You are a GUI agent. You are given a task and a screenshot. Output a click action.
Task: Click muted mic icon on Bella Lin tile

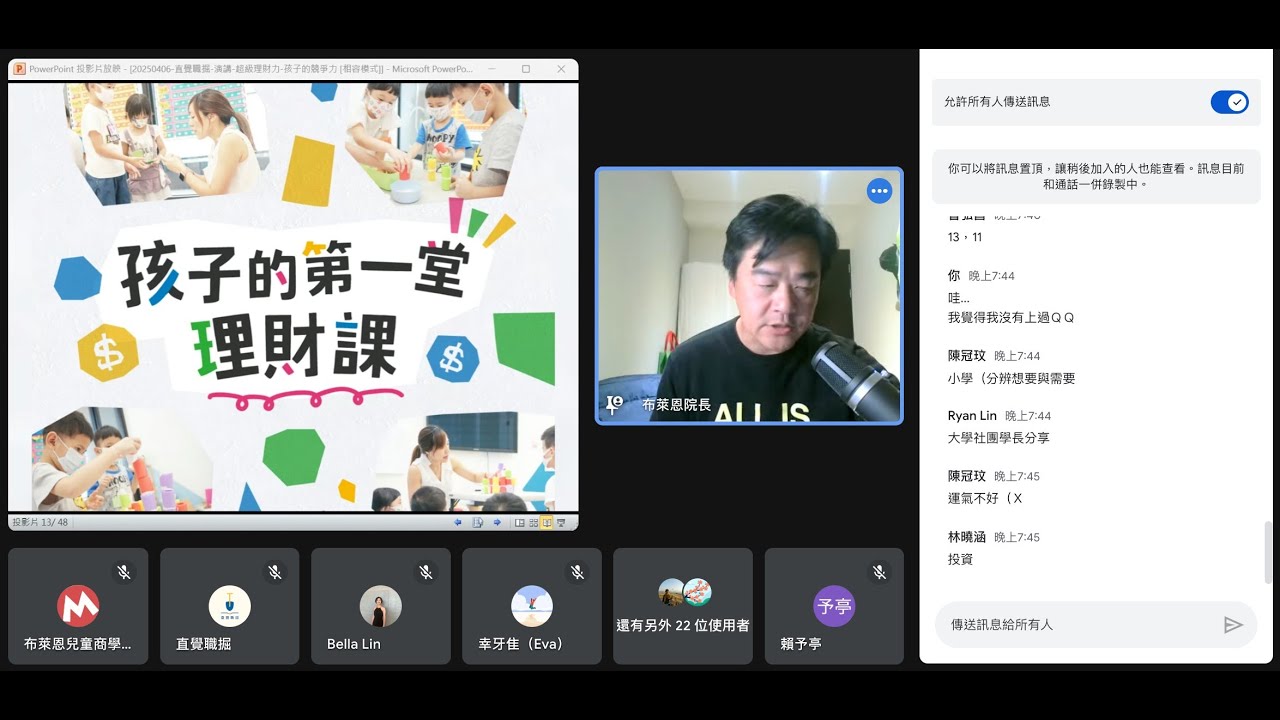[426, 572]
